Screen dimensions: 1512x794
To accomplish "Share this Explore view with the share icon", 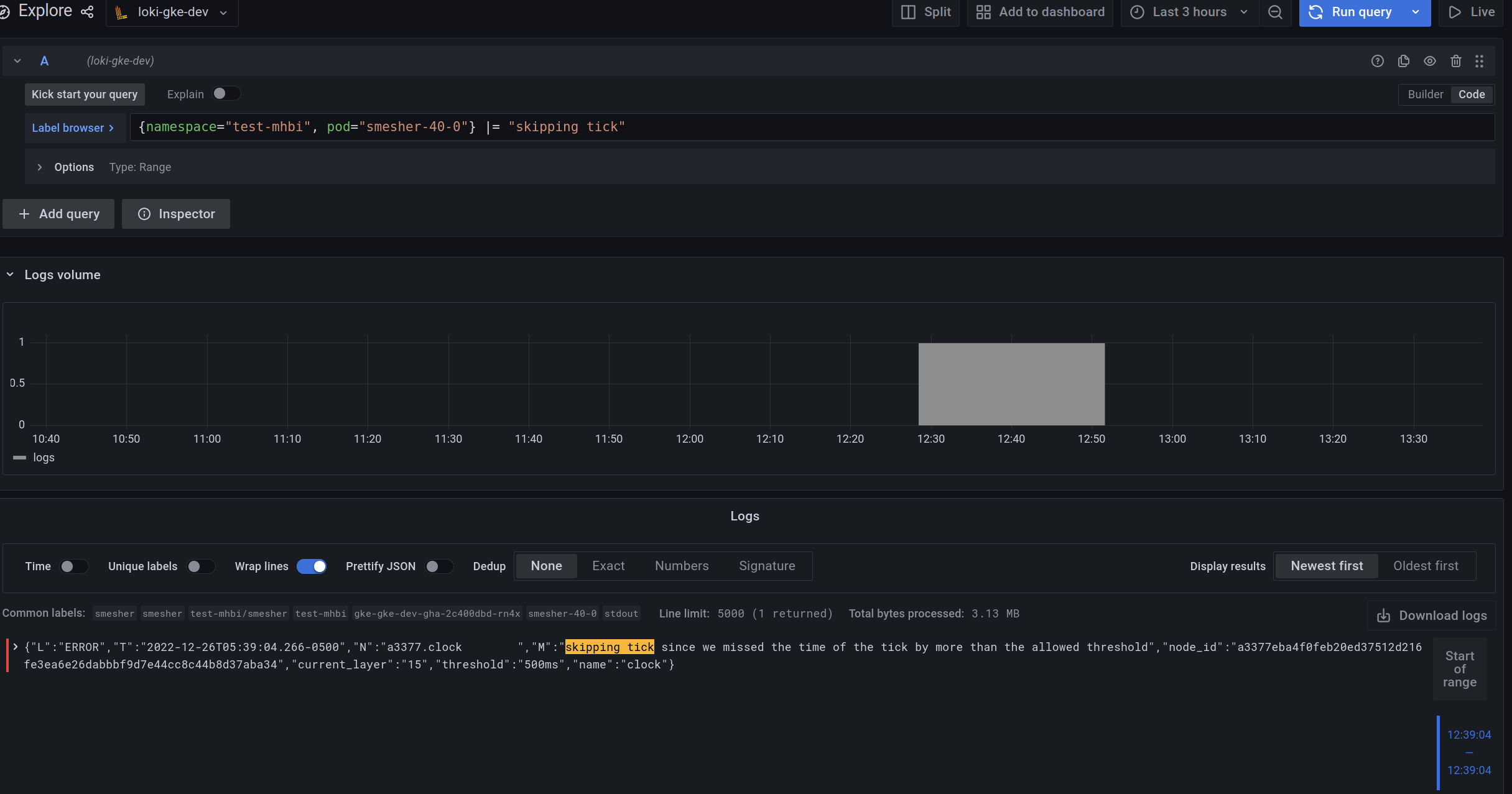I will pos(87,11).
